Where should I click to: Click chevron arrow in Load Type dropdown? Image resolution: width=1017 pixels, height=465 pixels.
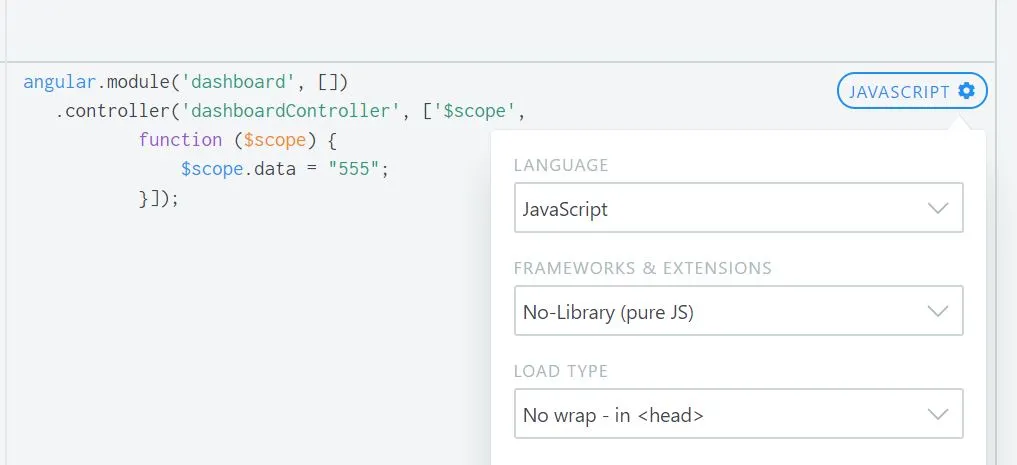pyautogui.click(x=938, y=414)
